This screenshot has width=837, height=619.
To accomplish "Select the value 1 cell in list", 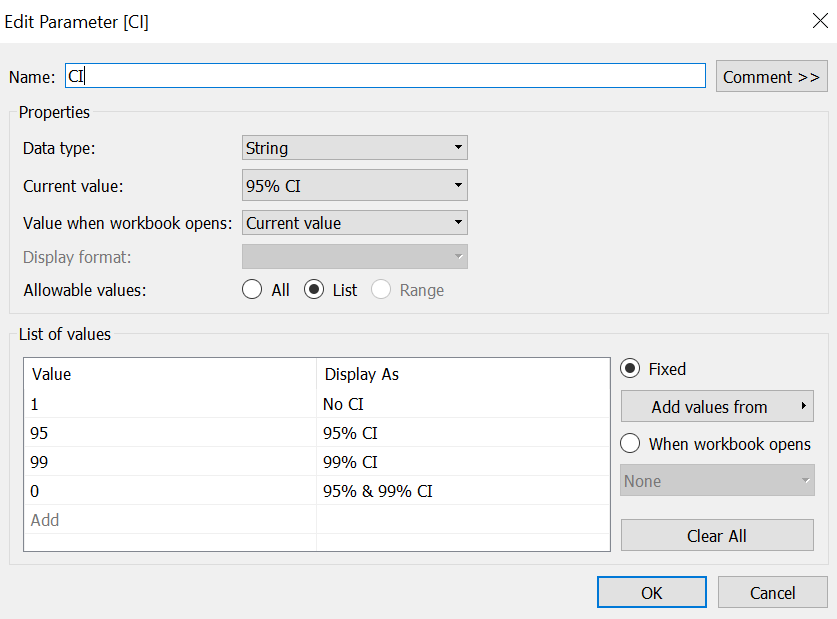I will tap(169, 404).
